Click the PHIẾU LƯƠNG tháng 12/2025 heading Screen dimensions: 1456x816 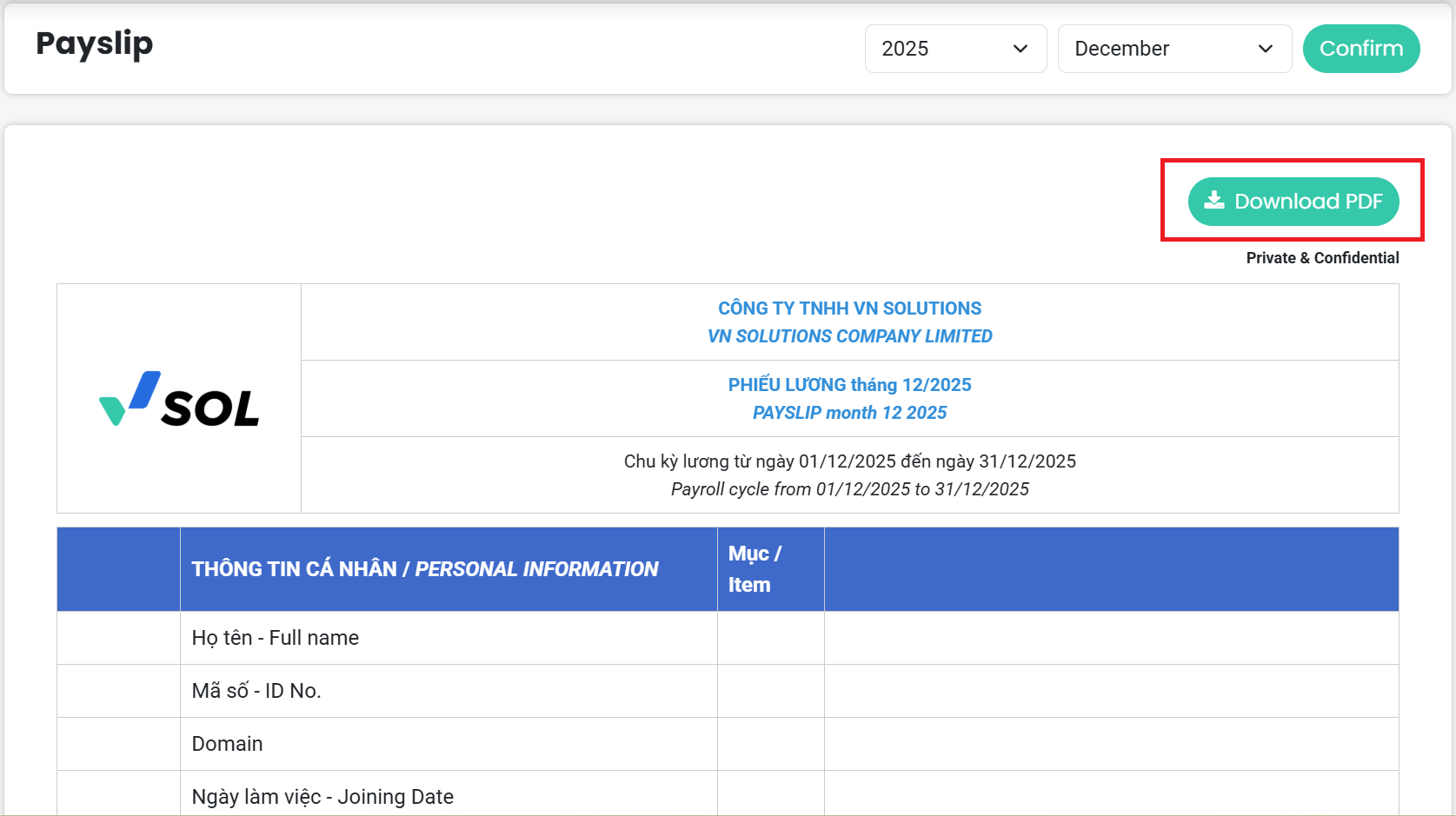pos(849,385)
